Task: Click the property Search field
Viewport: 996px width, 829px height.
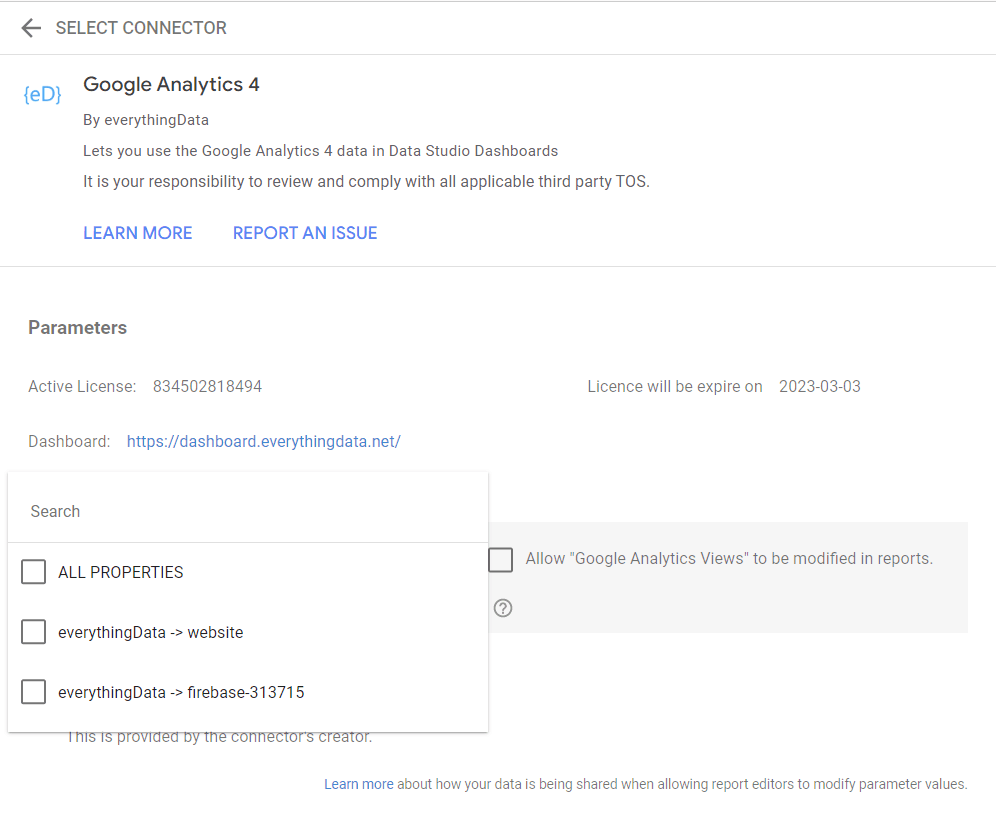Action: tap(247, 511)
